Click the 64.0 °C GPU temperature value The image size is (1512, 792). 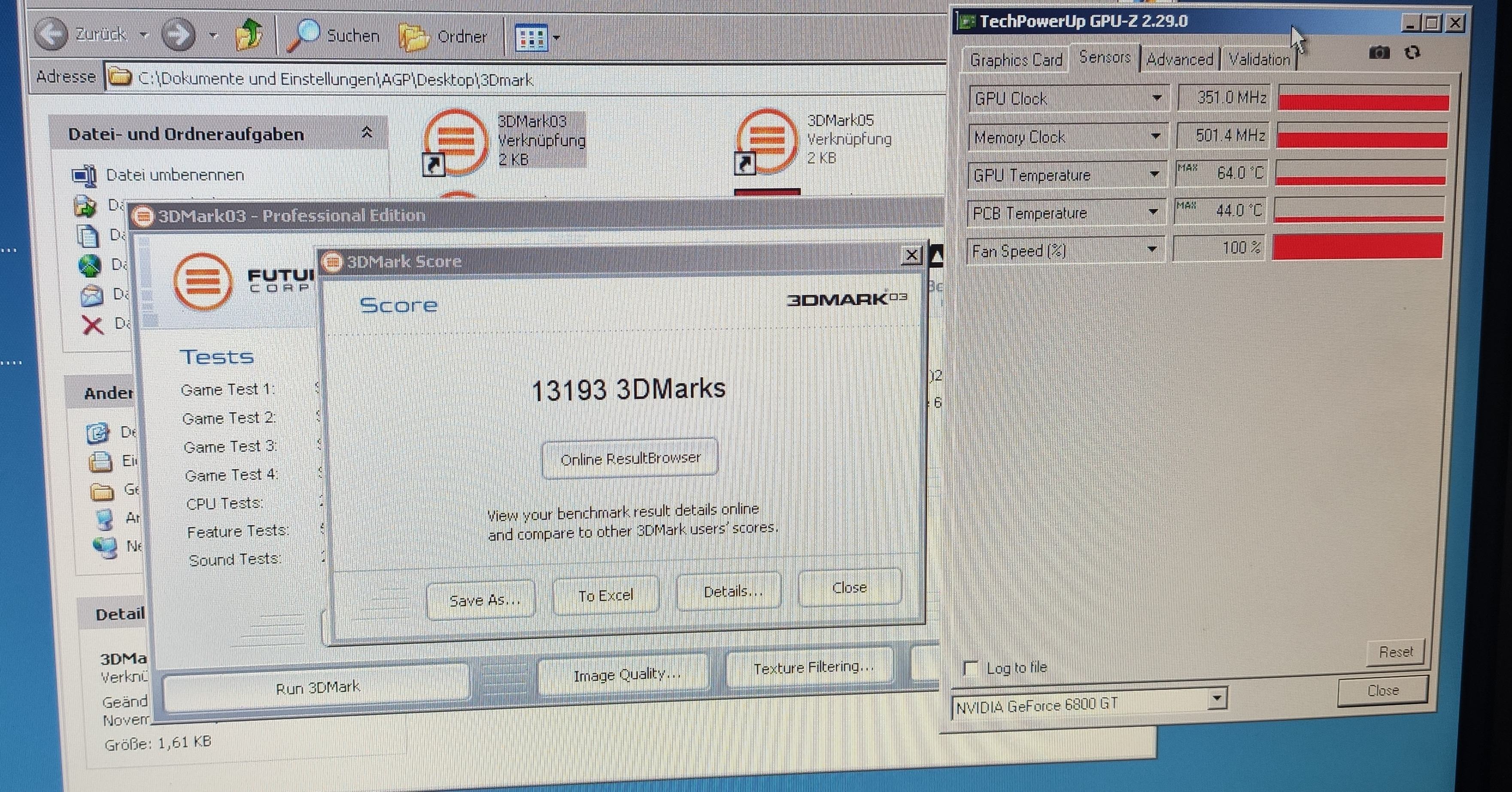[1222, 173]
